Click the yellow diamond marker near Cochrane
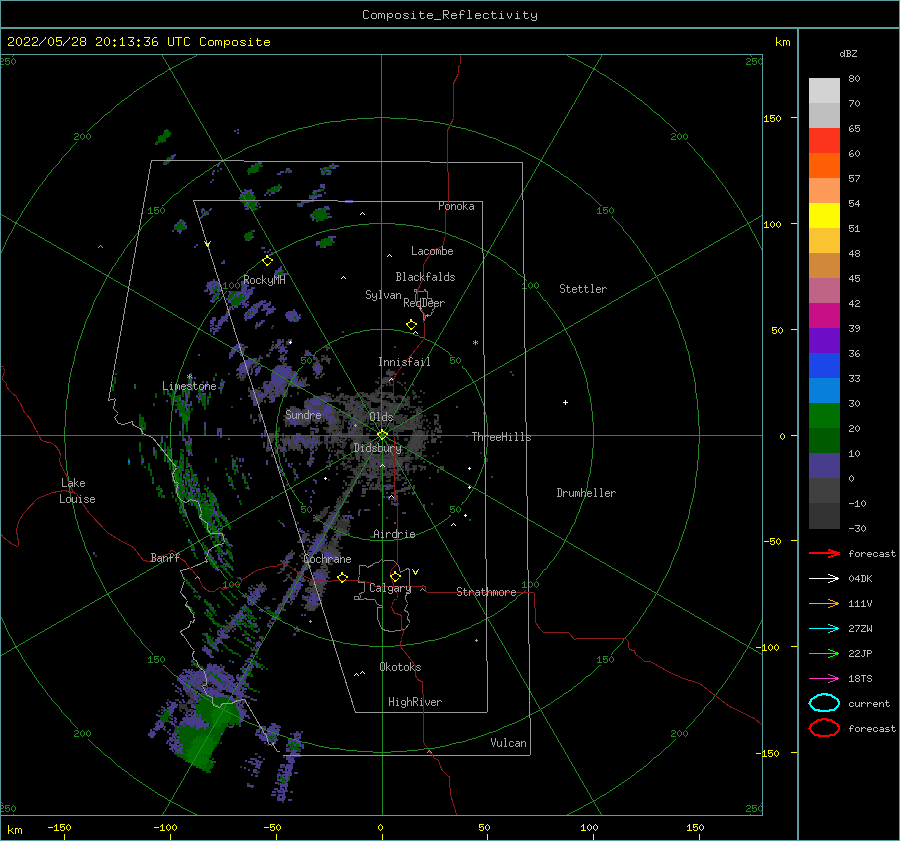The height and width of the screenshot is (841, 900). [x=342, y=577]
